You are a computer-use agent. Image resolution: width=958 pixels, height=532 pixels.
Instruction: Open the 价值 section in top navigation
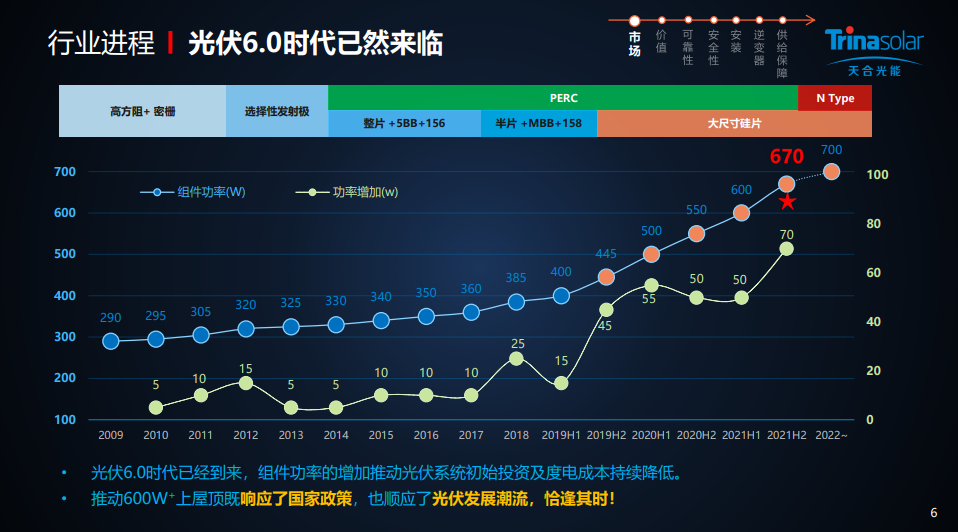(x=661, y=40)
